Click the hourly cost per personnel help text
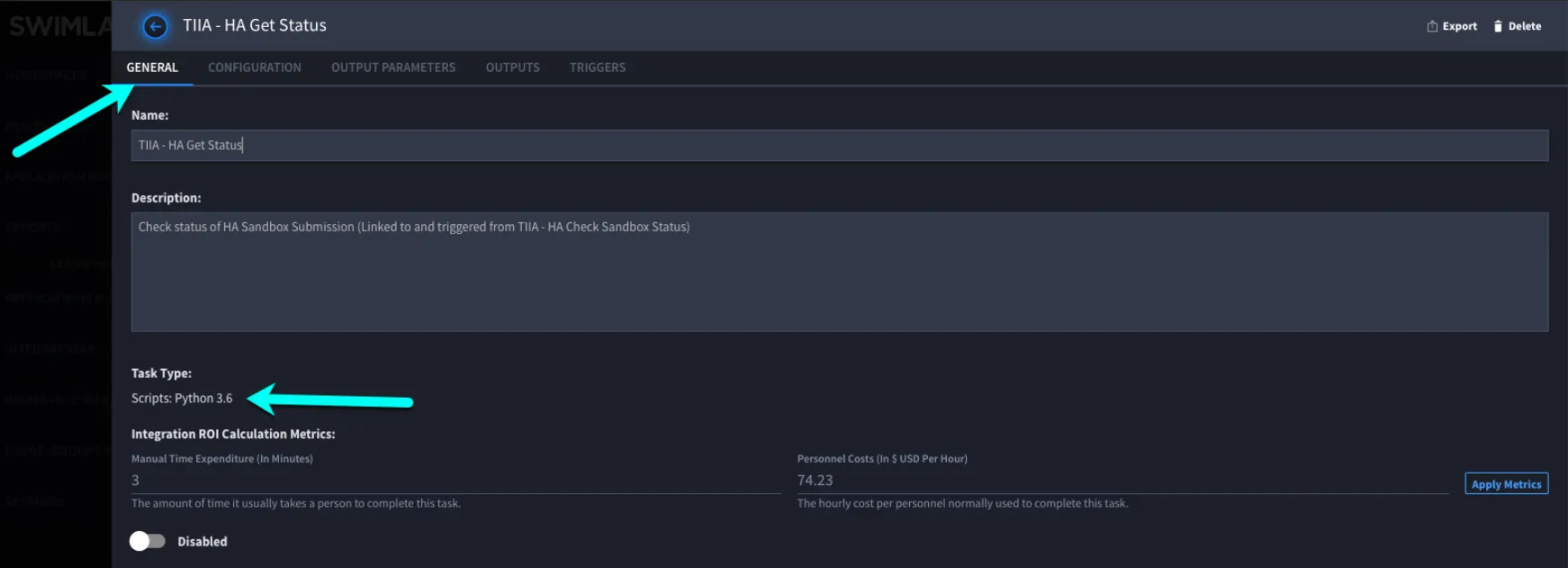 tap(962, 503)
